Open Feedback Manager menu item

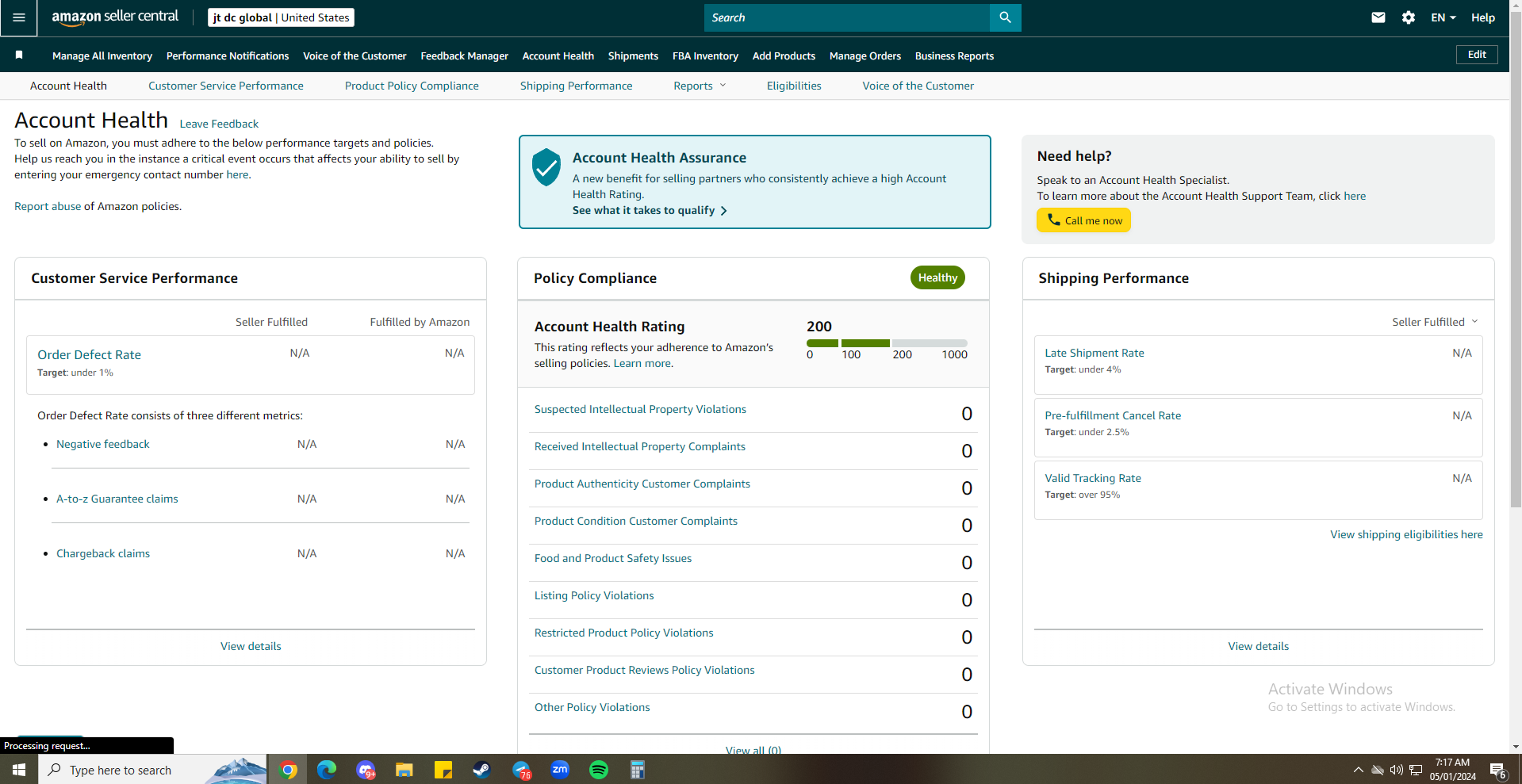[465, 55]
